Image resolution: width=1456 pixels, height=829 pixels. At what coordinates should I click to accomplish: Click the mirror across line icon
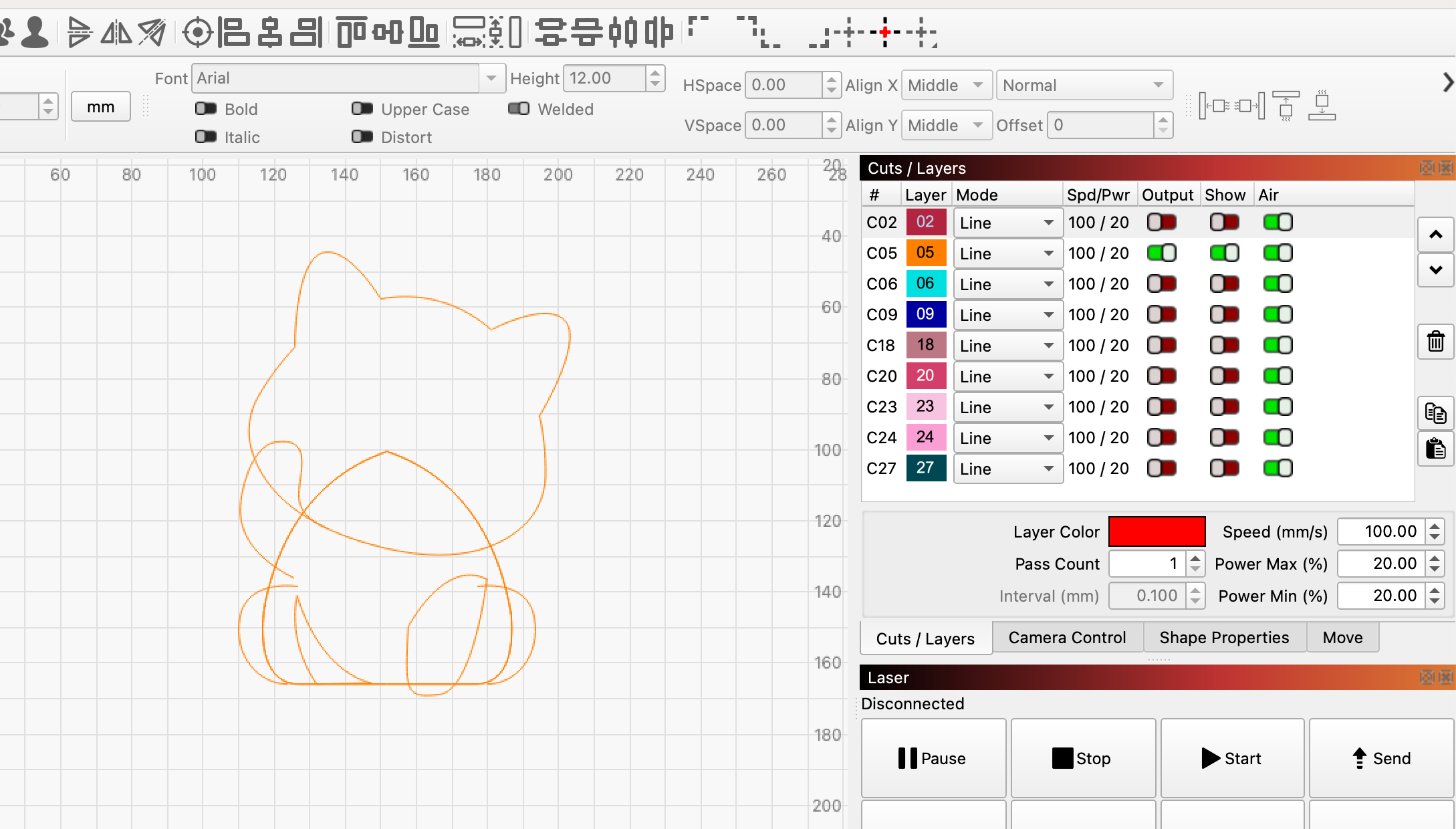[152, 32]
